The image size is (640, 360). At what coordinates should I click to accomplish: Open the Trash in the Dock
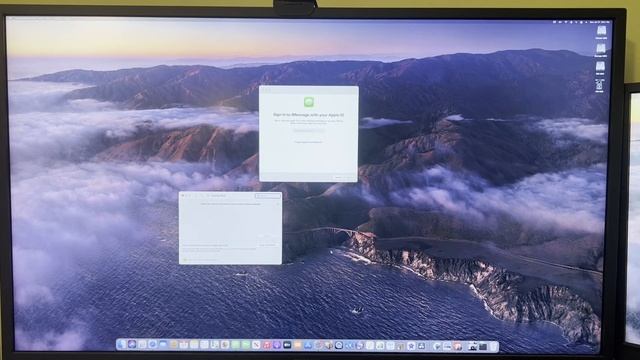pyautogui.click(x=493, y=347)
